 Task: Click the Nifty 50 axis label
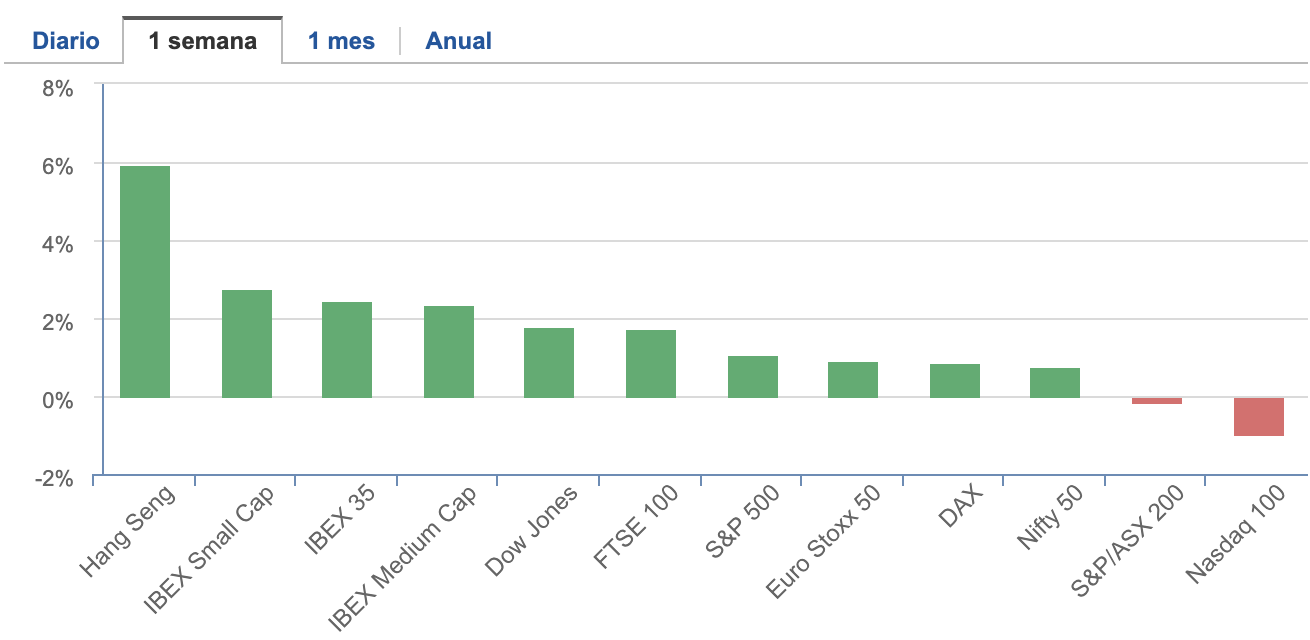point(1050,517)
